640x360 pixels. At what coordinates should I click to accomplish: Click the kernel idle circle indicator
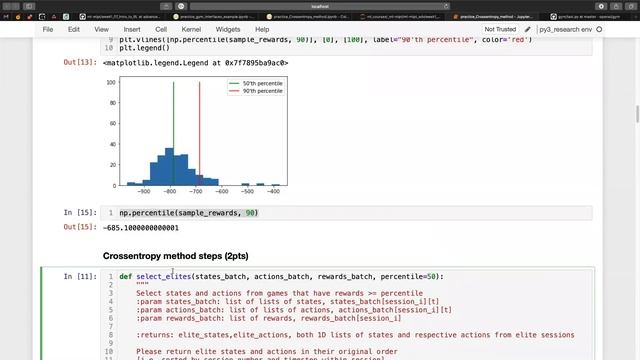(x=599, y=29)
